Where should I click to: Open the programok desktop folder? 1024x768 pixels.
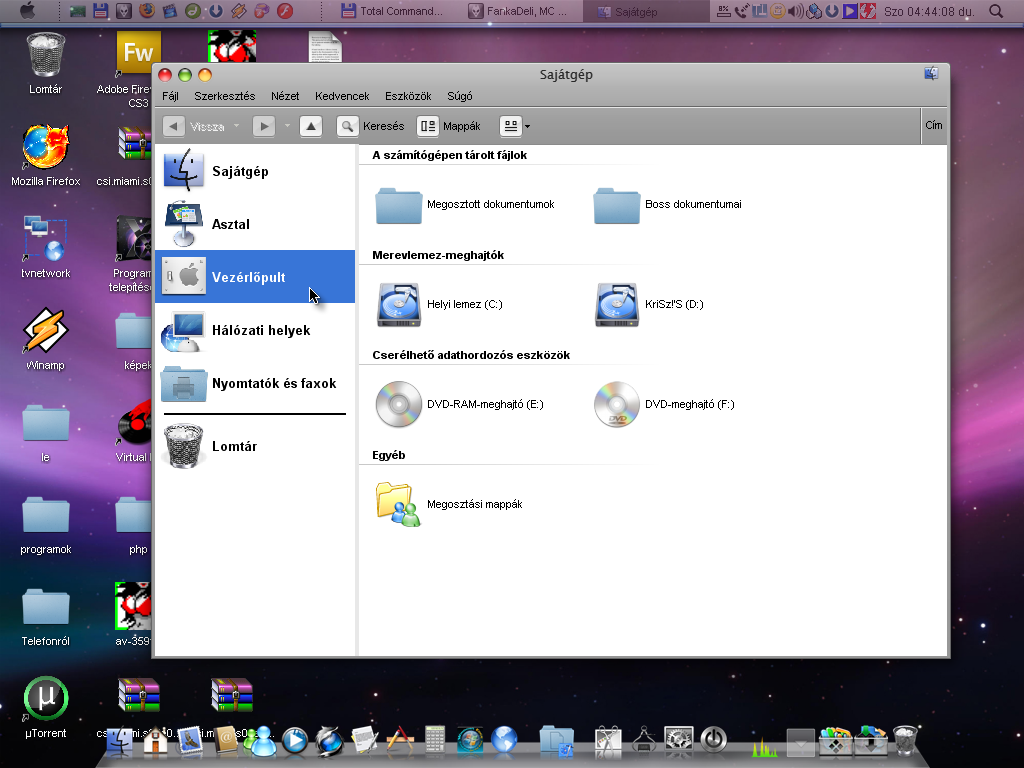pos(46,524)
